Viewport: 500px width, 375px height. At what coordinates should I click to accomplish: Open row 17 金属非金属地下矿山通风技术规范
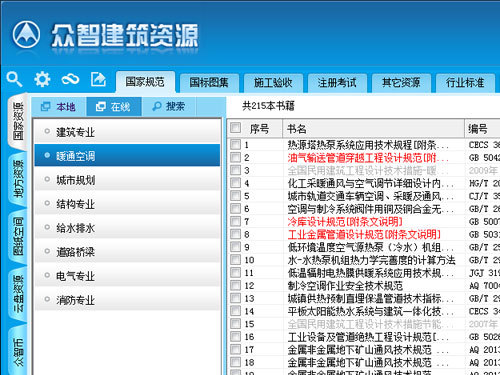coord(368,349)
